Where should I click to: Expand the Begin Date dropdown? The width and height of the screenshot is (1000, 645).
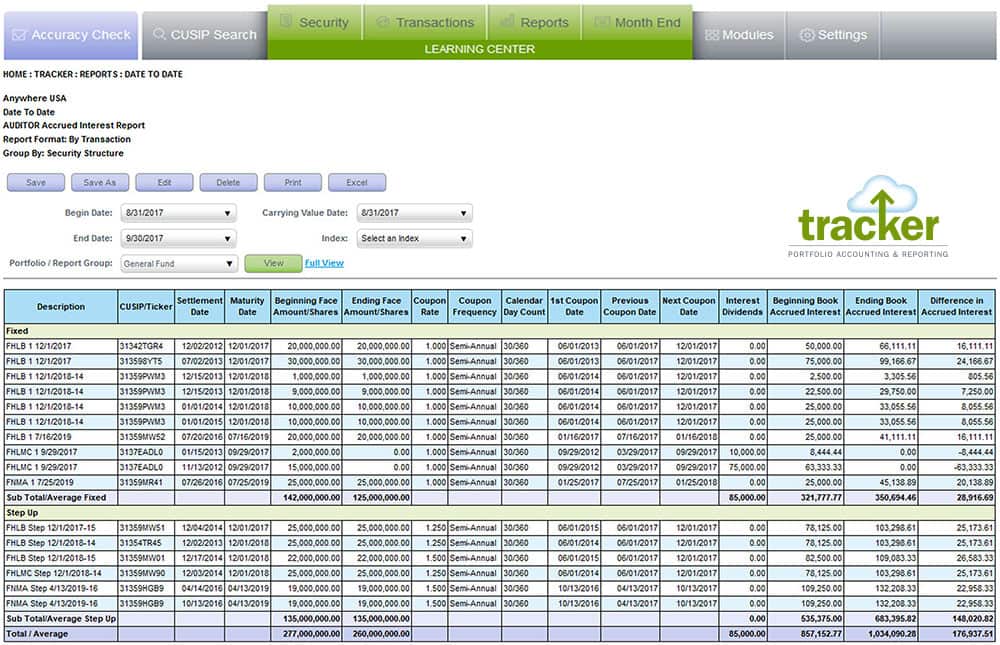click(178, 213)
